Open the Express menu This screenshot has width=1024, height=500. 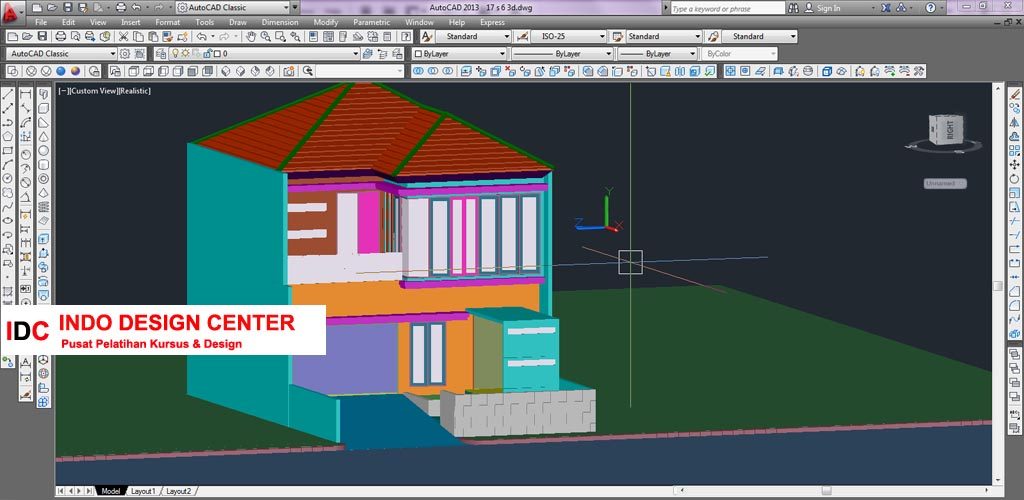pos(492,22)
